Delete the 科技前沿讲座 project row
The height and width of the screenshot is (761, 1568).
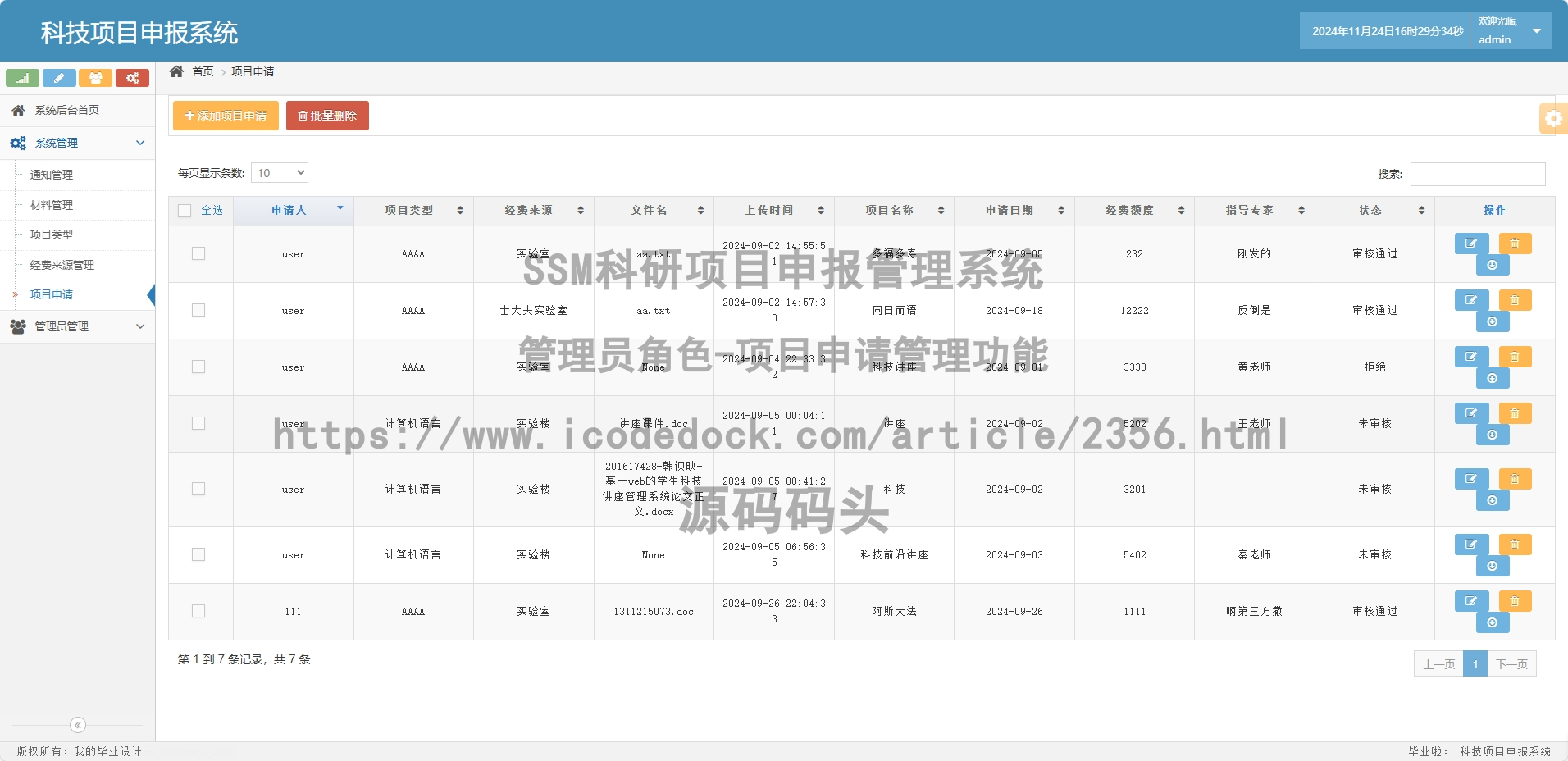coord(1515,545)
